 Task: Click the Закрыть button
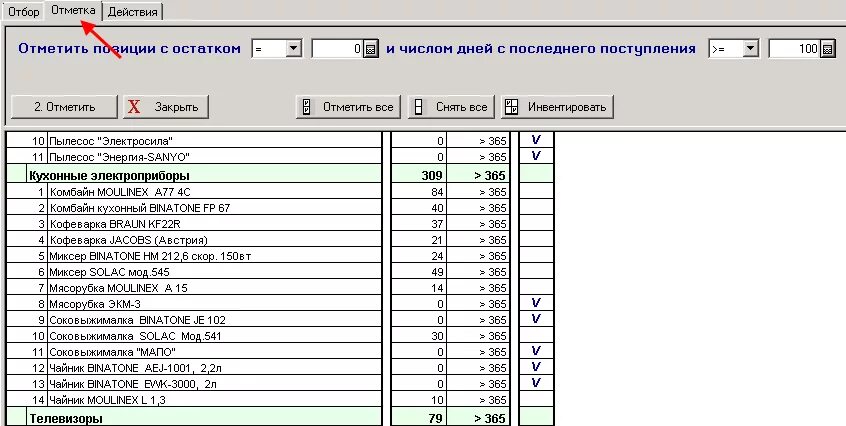point(166,107)
